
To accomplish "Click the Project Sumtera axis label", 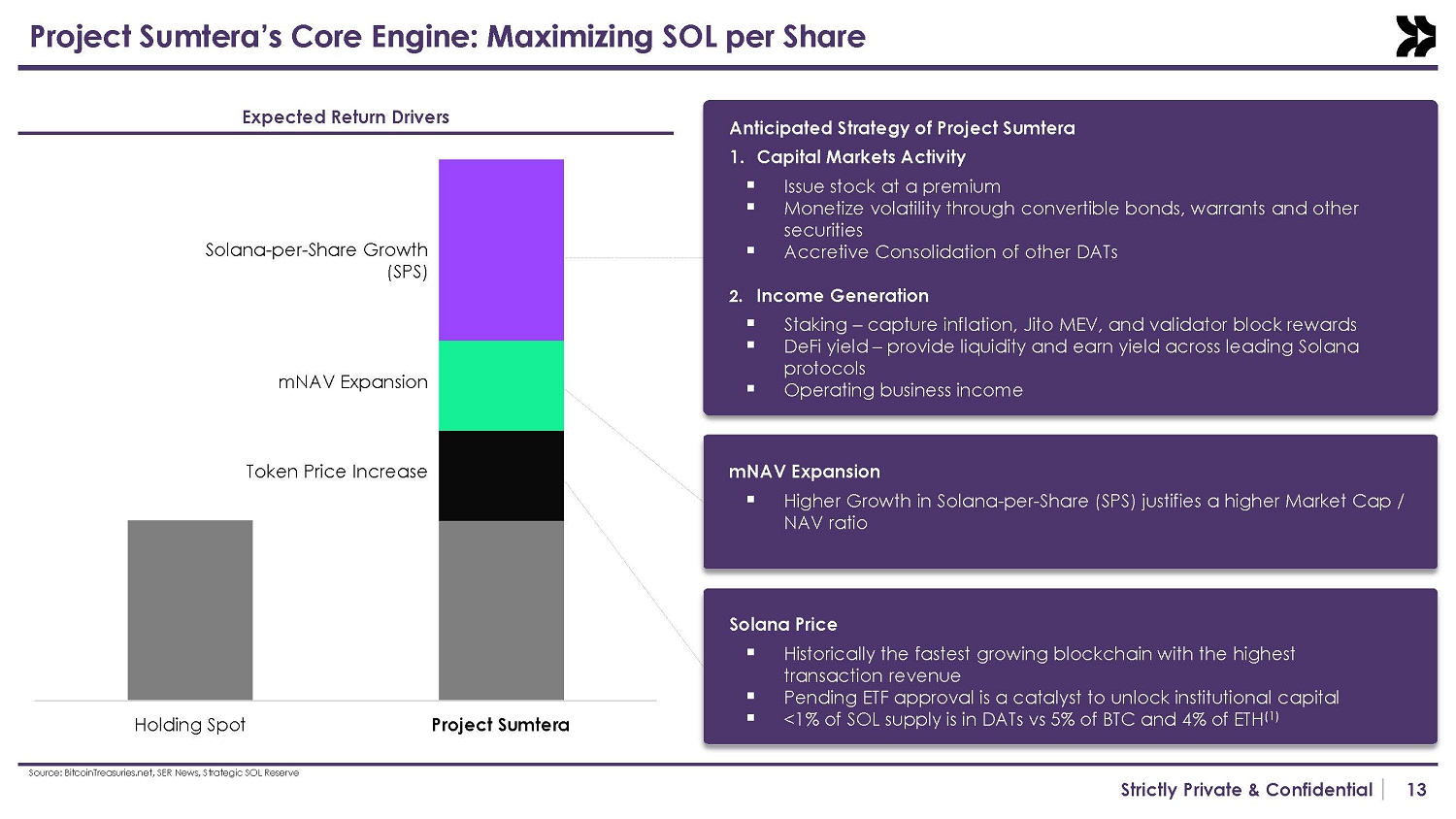I will click(500, 725).
